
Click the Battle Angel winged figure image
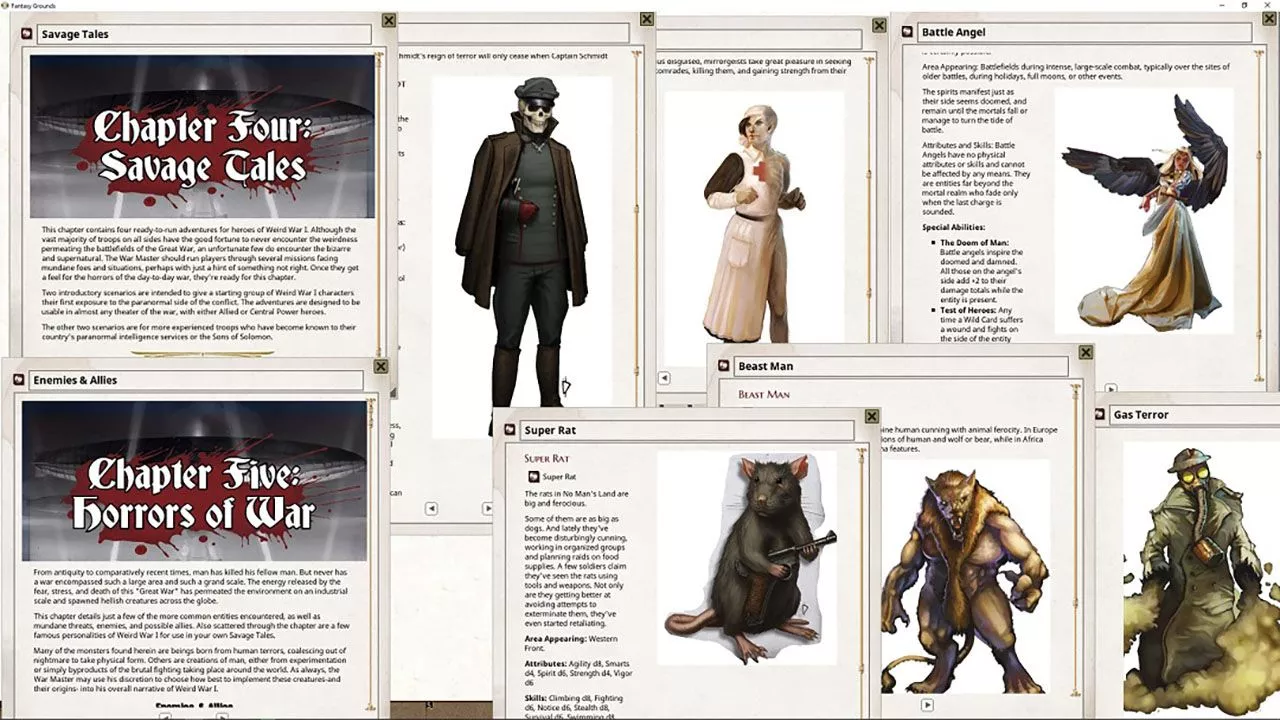tap(1144, 210)
